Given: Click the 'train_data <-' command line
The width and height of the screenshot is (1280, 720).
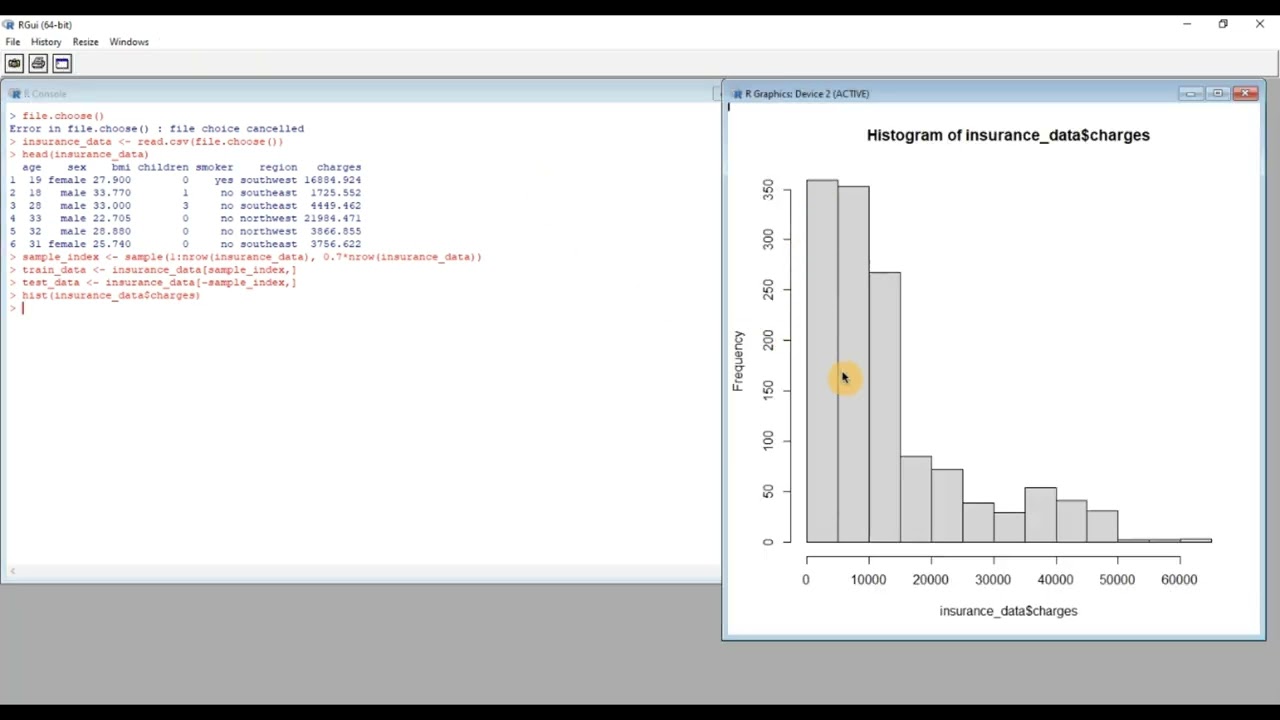Looking at the screenshot, I should pyautogui.click(x=158, y=270).
